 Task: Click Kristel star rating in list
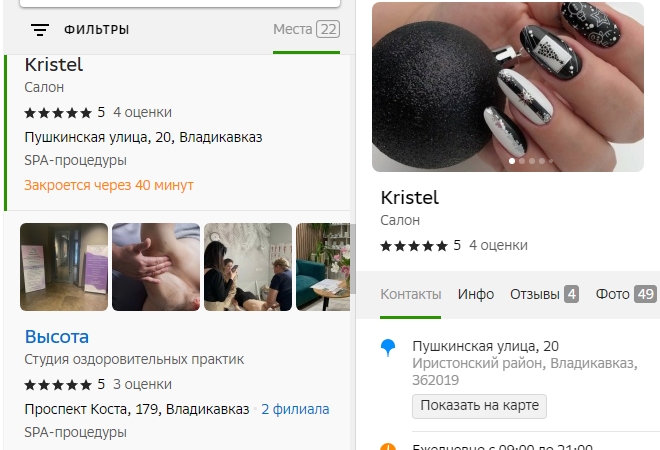58,113
